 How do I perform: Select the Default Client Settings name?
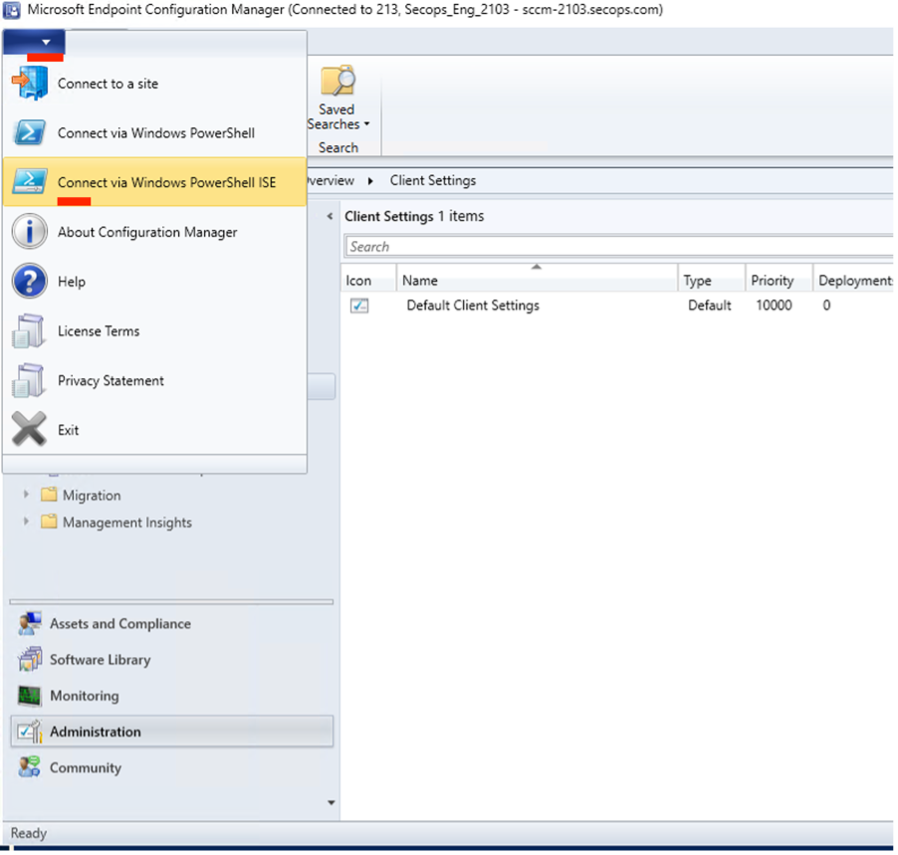(473, 305)
